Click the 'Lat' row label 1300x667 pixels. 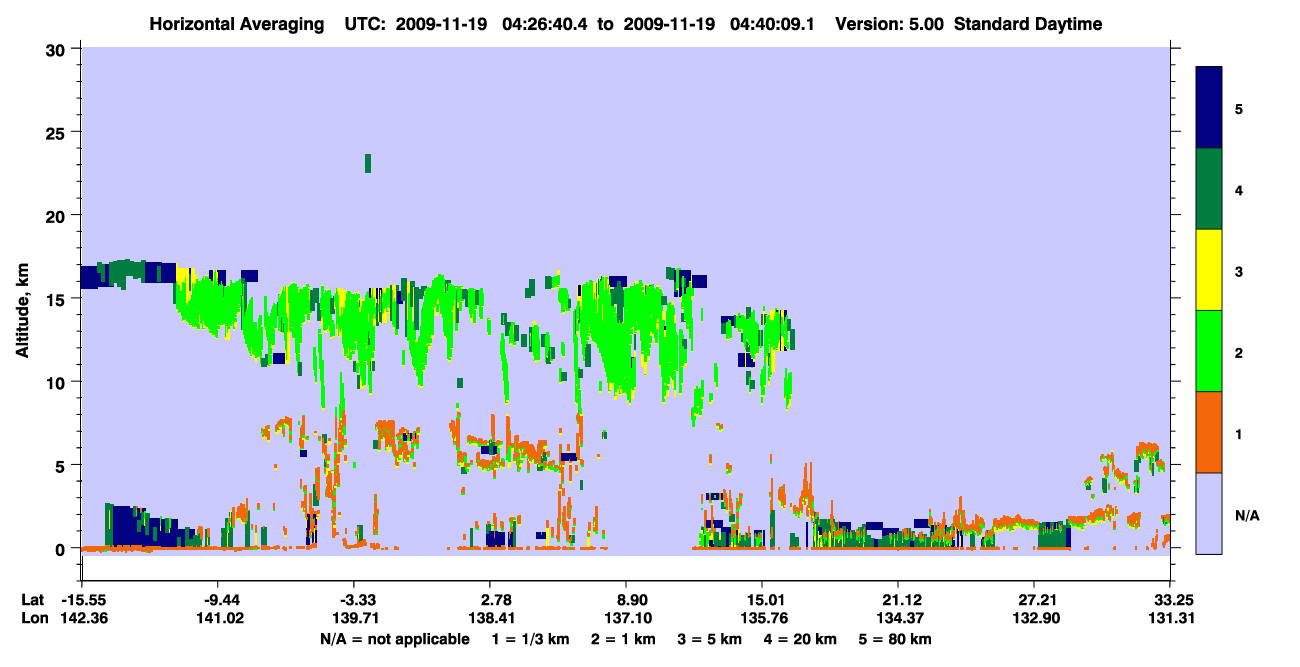[x=33, y=600]
